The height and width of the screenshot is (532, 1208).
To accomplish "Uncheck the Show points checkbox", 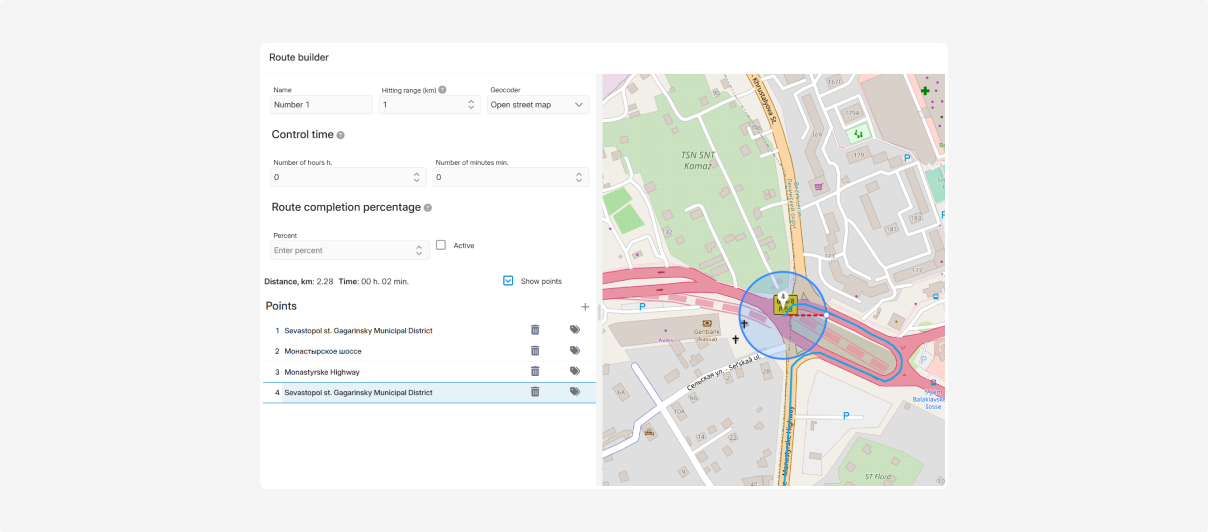I will [508, 281].
